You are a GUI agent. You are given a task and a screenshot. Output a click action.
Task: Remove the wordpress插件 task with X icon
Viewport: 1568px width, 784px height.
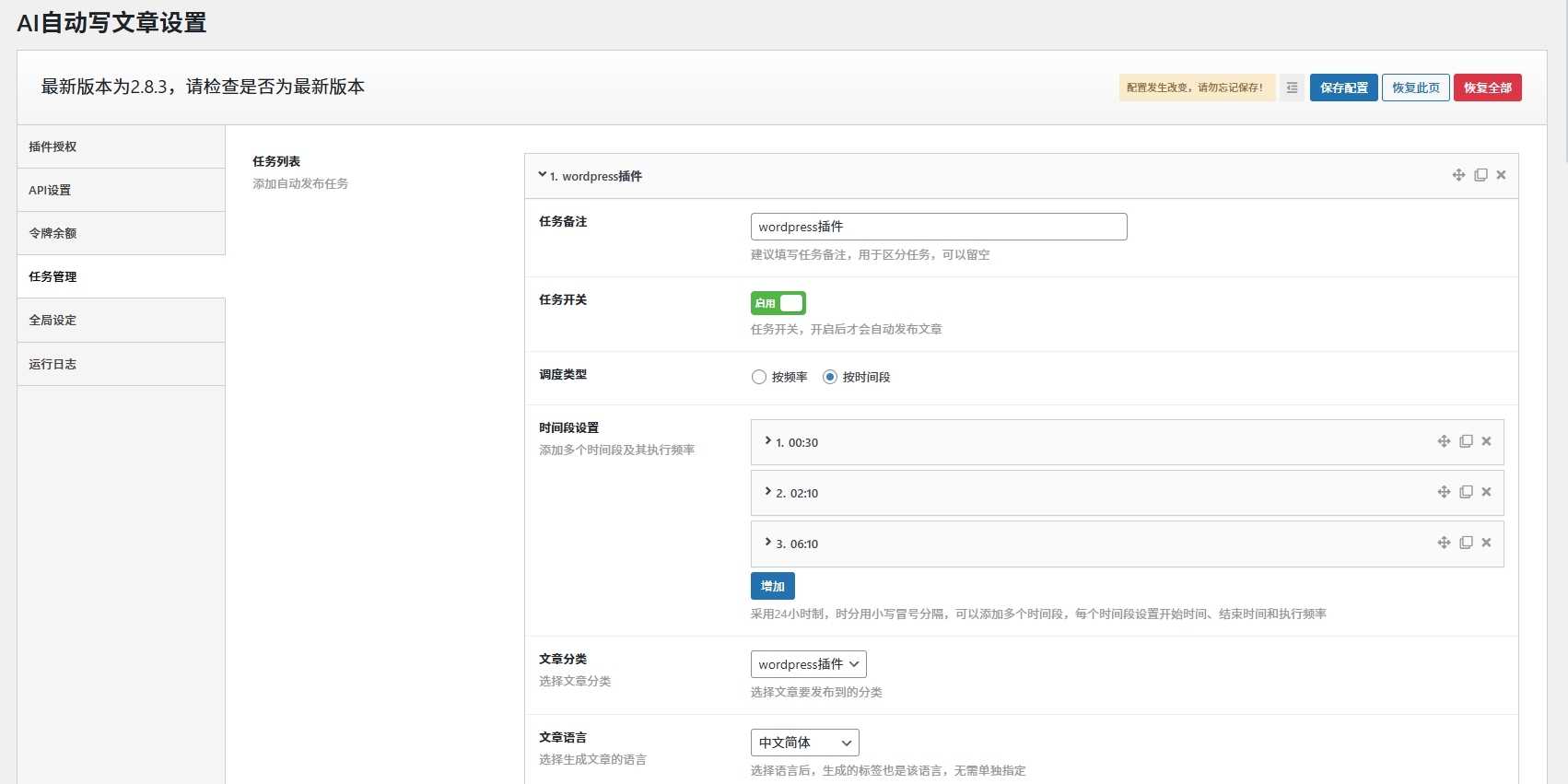pos(1501,175)
